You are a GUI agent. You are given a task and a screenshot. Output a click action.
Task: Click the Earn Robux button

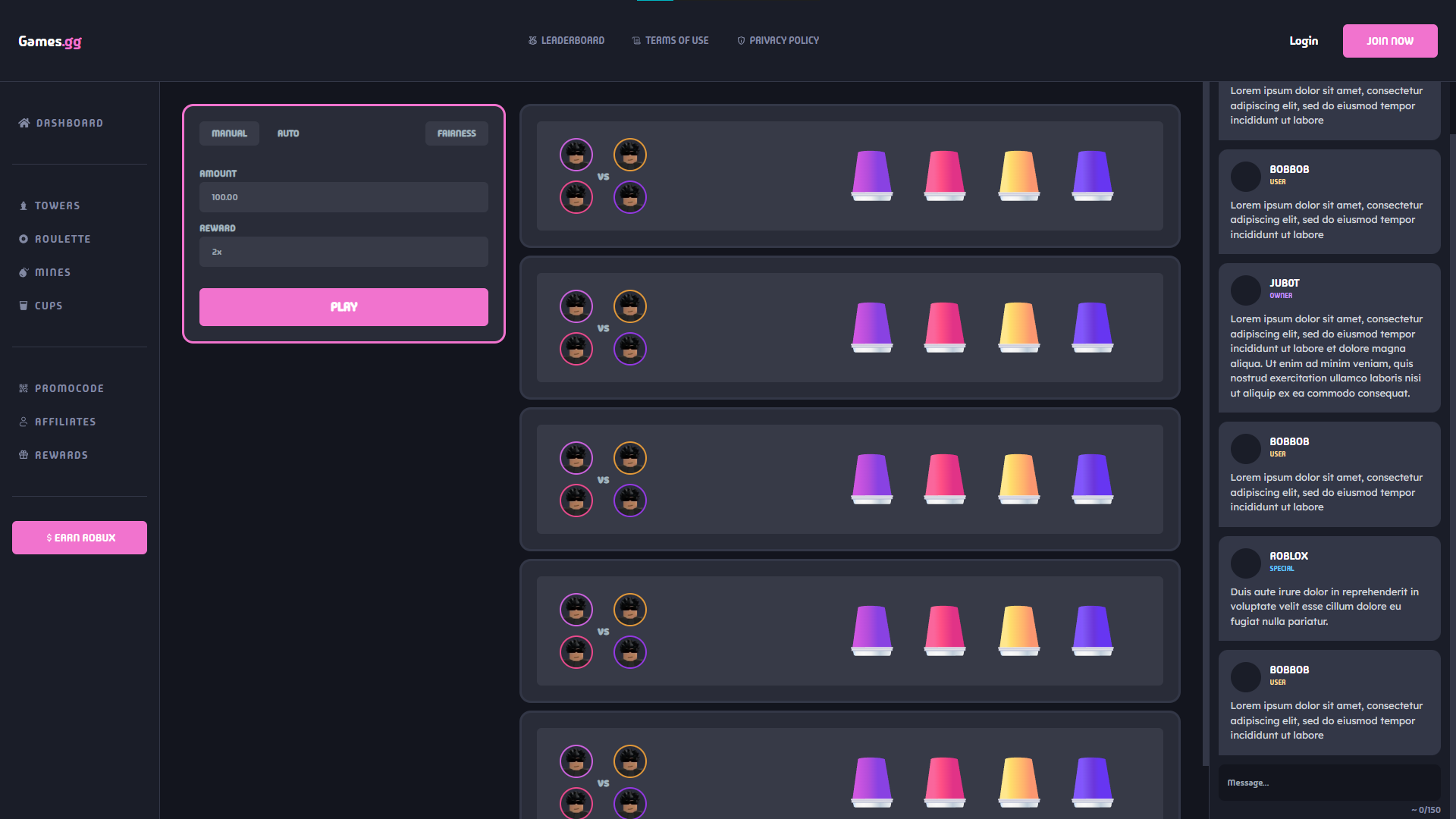tap(80, 538)
